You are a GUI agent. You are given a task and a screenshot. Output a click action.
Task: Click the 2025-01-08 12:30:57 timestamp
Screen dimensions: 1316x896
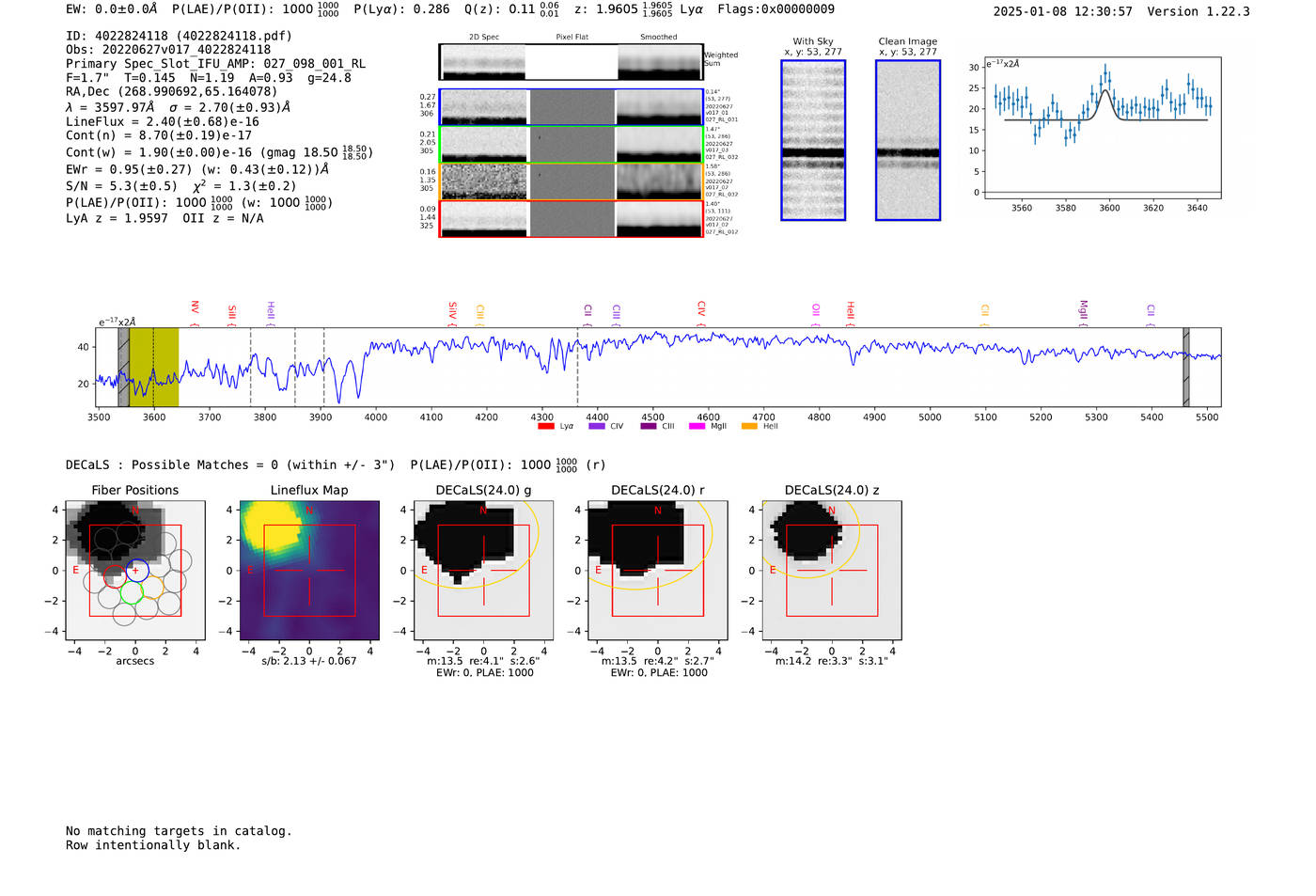(x=1063, y=11)
